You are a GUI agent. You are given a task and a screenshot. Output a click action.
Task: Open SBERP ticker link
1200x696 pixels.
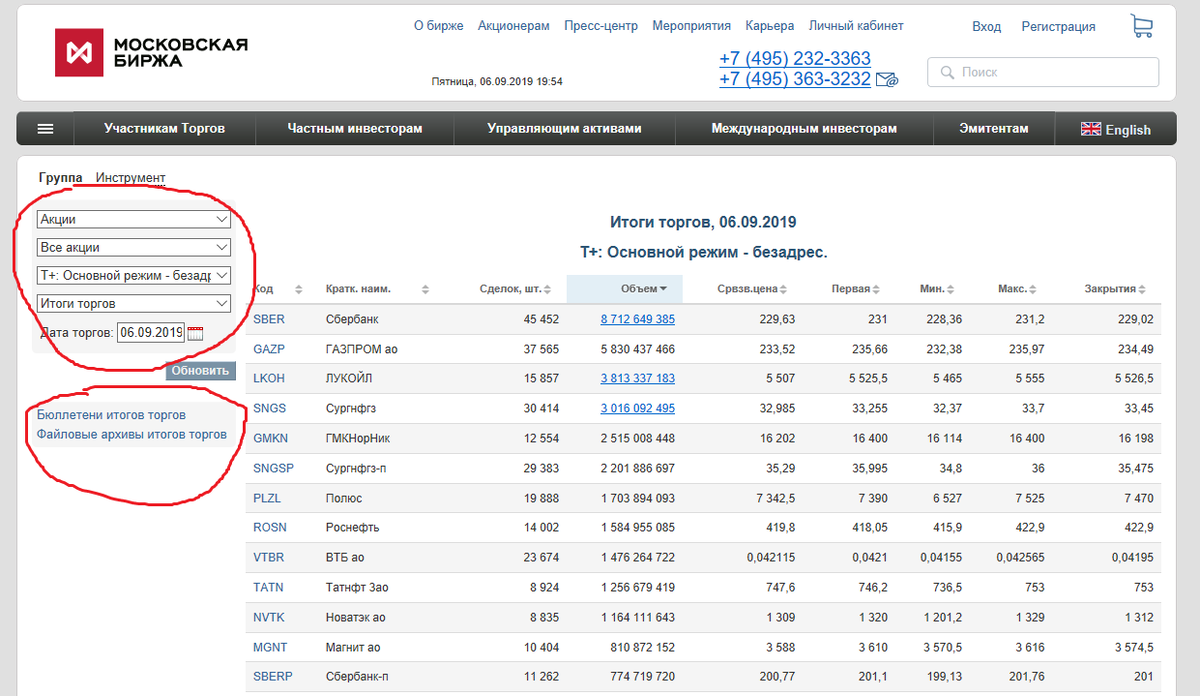pyautogui.click(x=273, y=677)
